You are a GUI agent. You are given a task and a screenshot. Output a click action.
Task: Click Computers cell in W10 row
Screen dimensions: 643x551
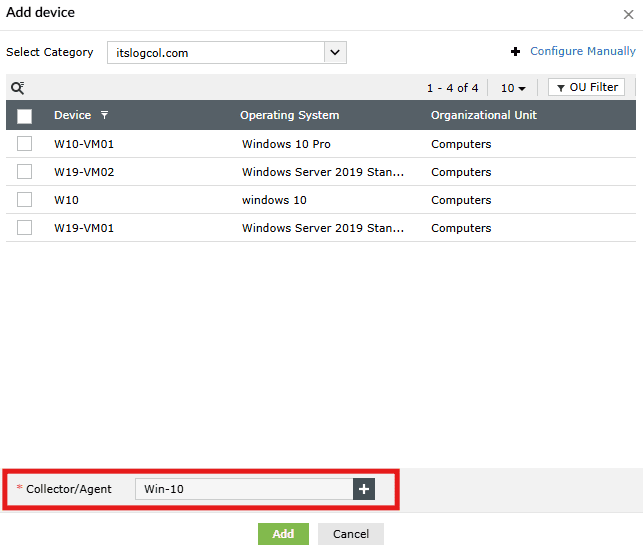461,200
